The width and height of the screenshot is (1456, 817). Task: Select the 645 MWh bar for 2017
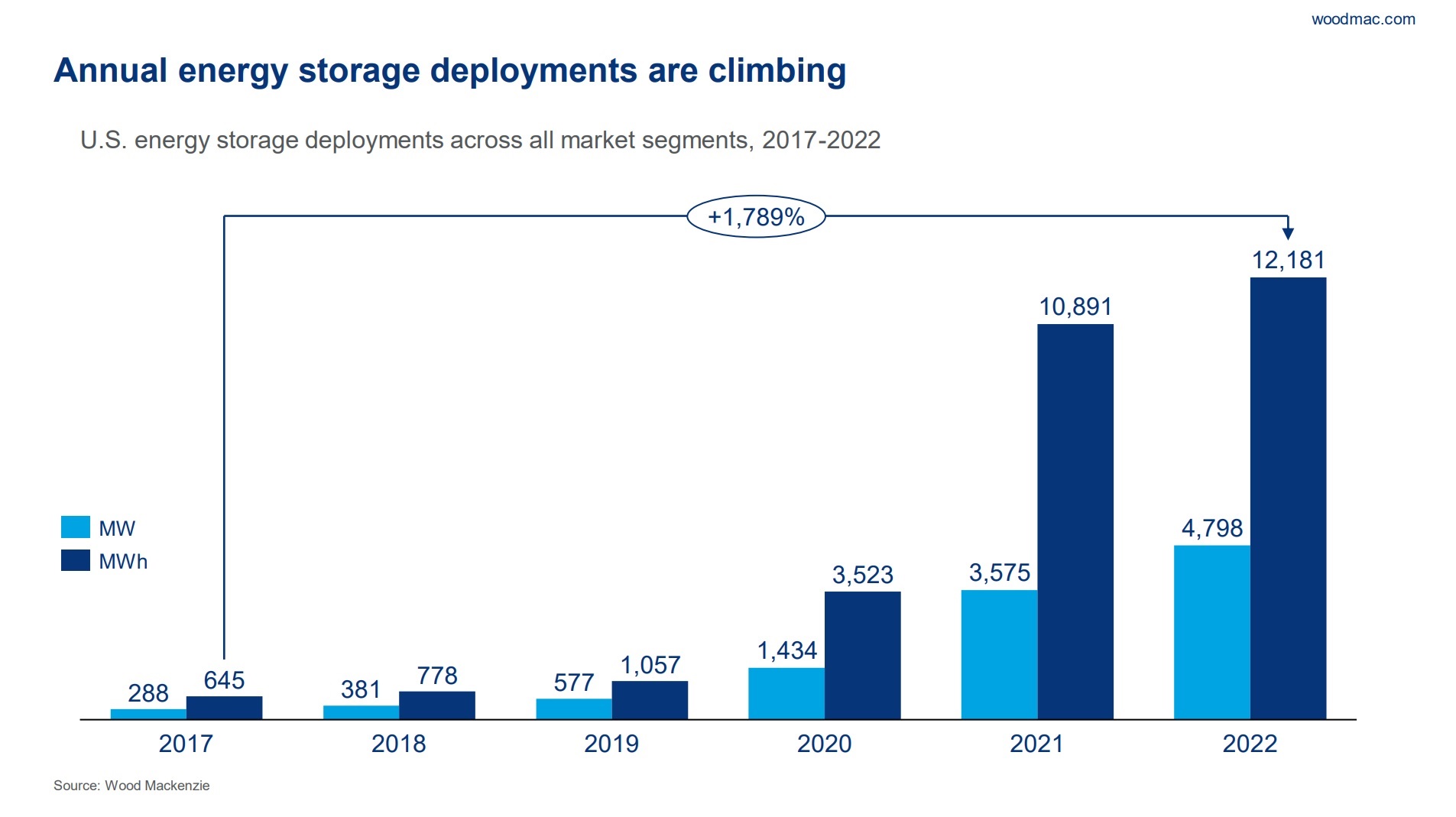tap(224, 707)
